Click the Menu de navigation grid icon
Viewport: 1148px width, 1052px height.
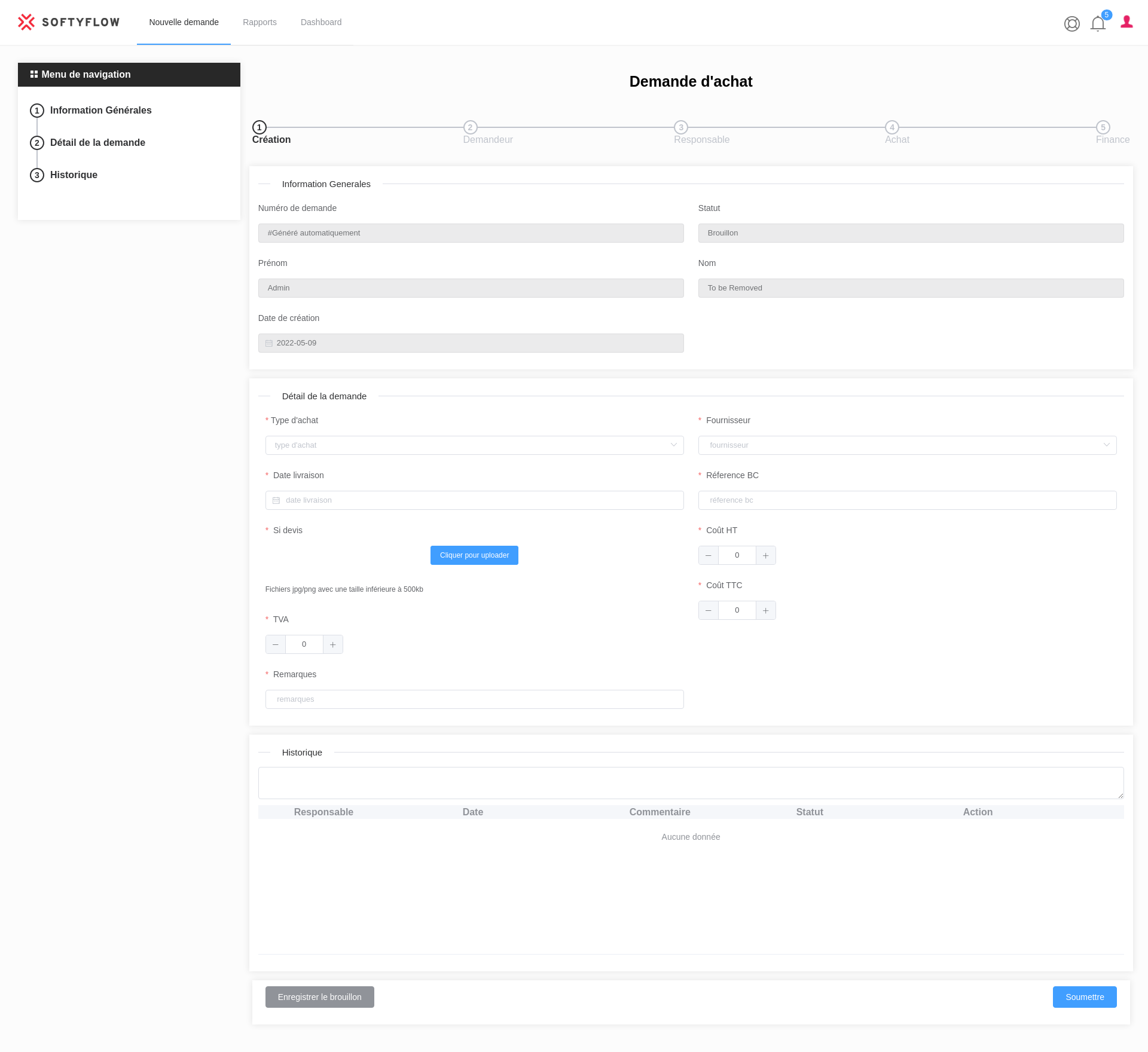(x=34, y=74)
